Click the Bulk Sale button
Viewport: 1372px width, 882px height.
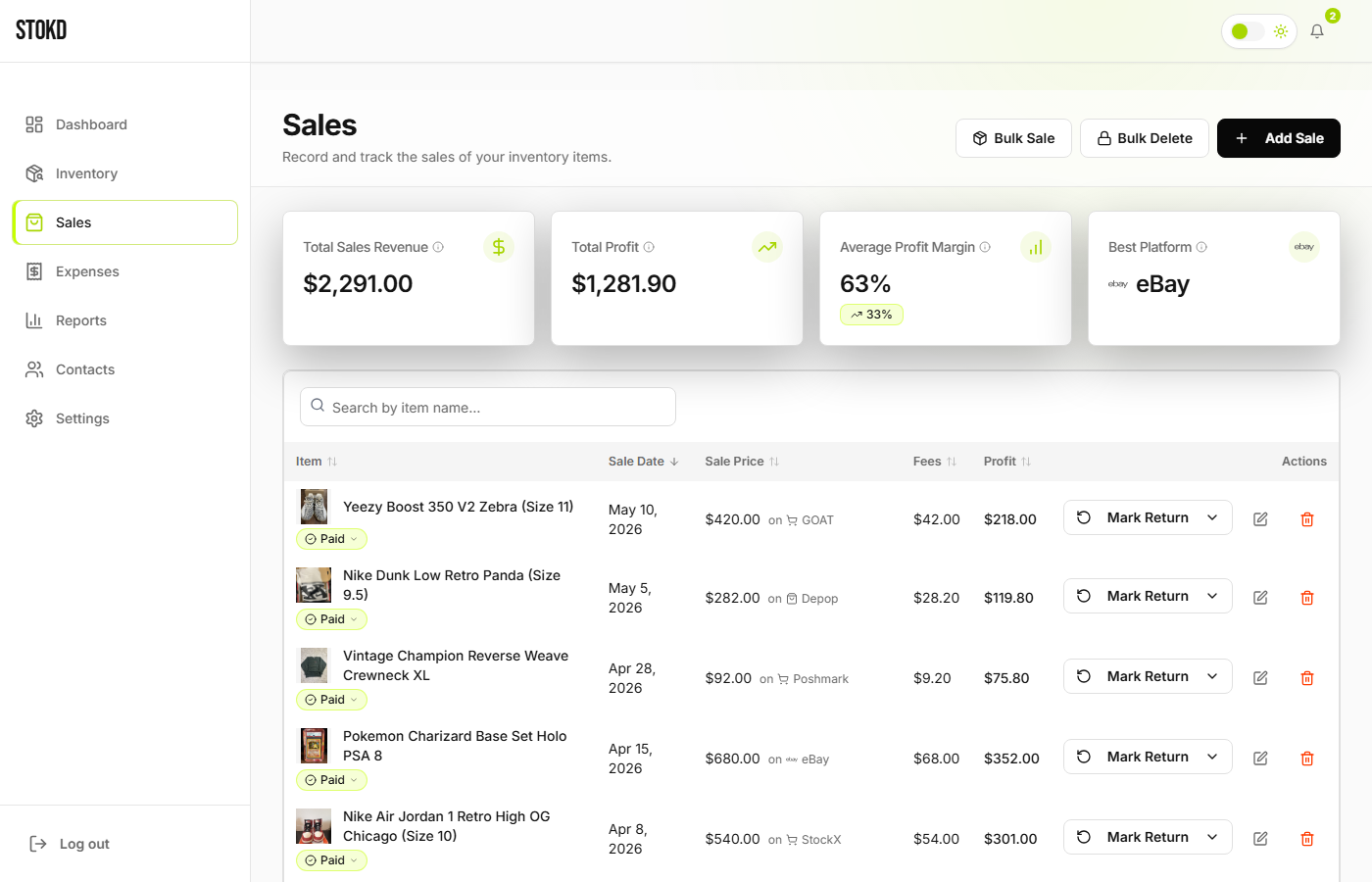pyautogui.click(x=1013, y=138)
